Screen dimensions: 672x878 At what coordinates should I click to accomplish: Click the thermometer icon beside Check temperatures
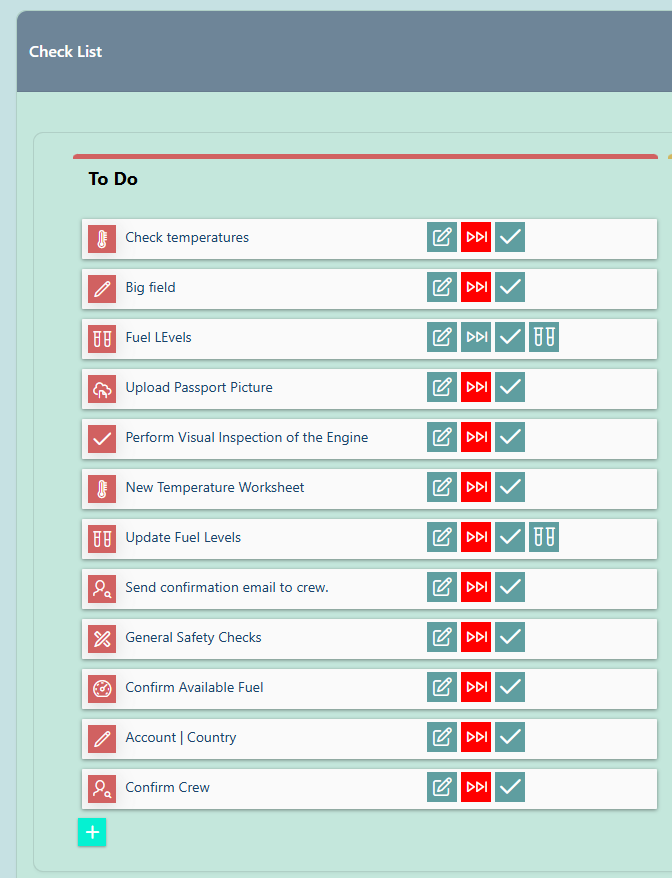coord(102,238)
